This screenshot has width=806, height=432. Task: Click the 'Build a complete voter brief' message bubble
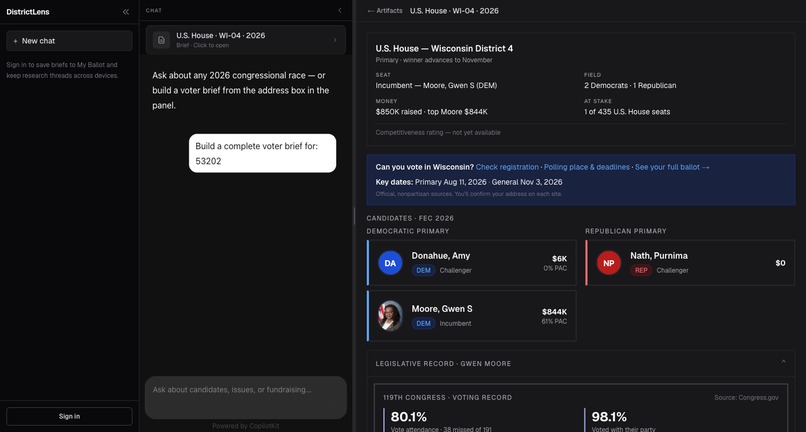[x=262, y=153]
